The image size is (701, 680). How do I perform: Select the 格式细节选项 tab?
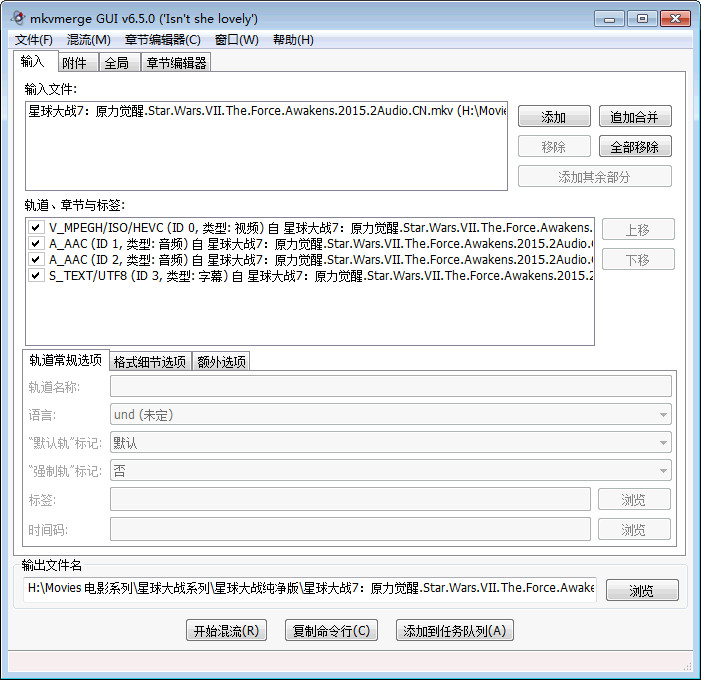(149, 362)
